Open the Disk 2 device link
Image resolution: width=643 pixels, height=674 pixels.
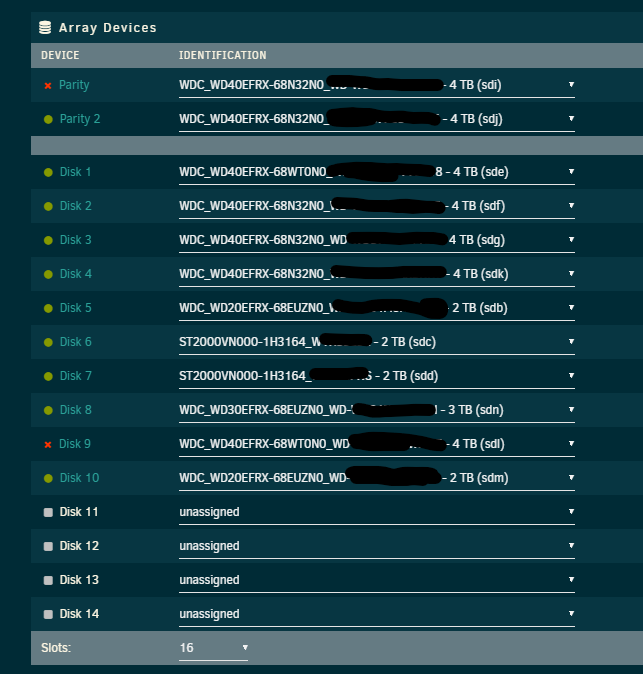click(x=76, y=206)
